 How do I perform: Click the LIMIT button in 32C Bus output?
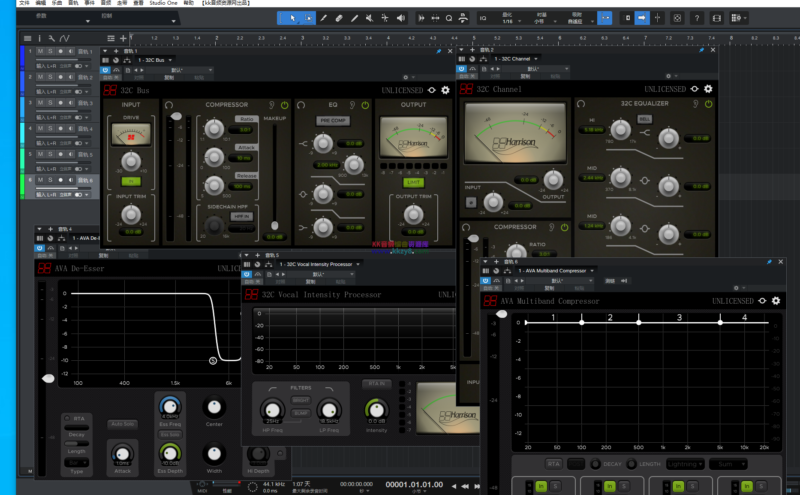click(x=413, y=182)
